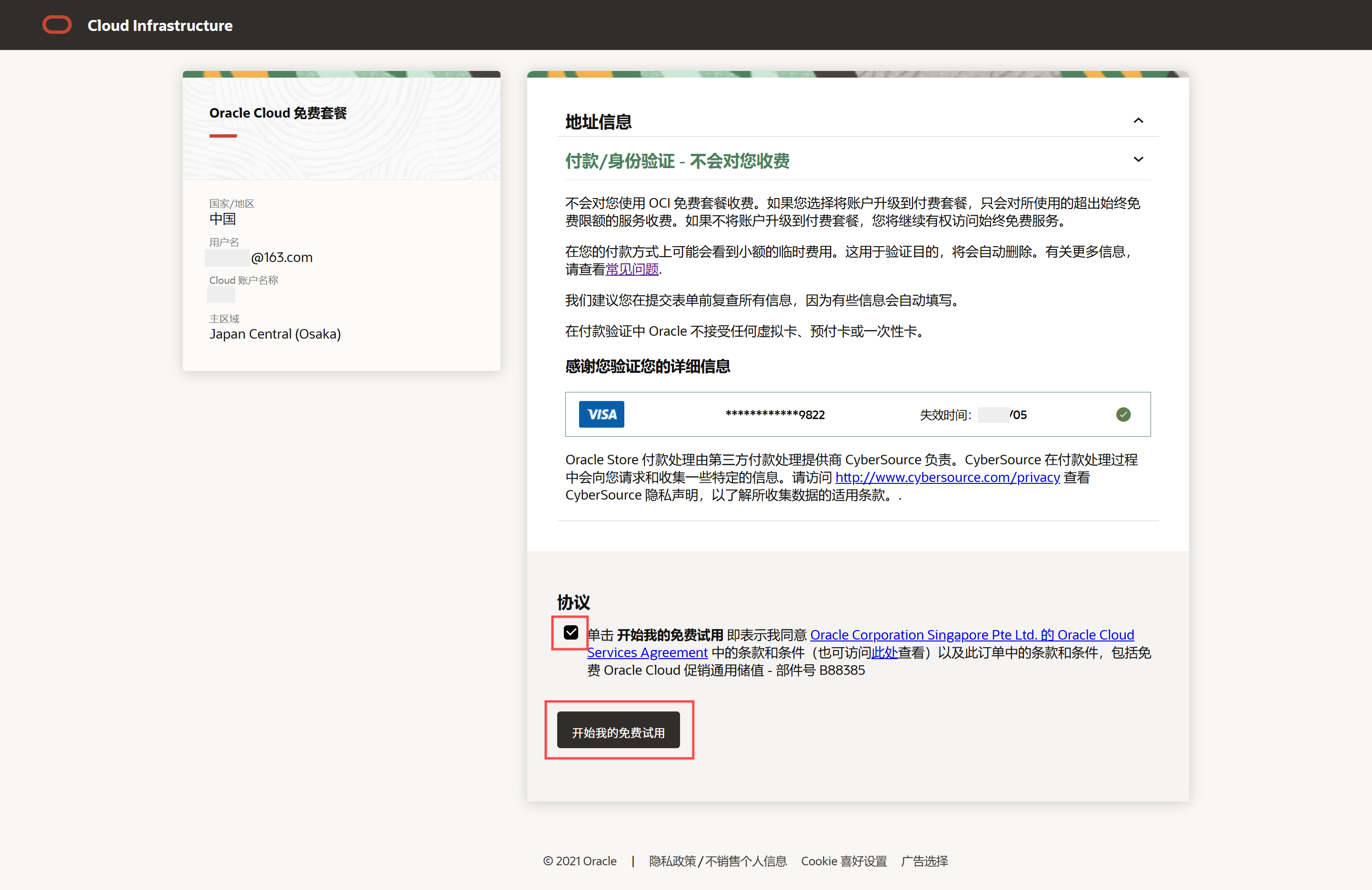Click the 国家/地区 label
The image size is (1372, 890).
(x=231, y=203)
